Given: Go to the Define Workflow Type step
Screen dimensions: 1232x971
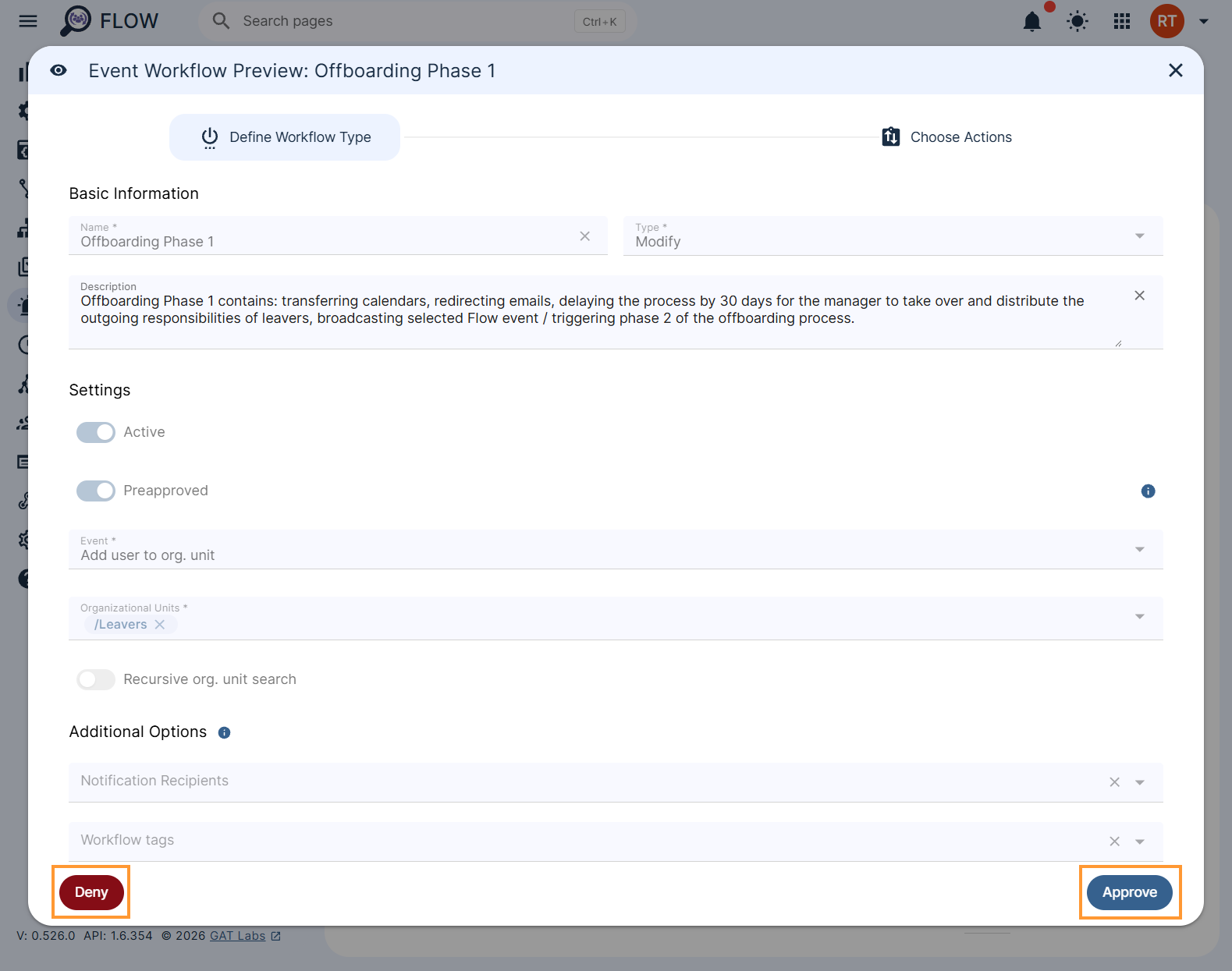Looking at the screenshot, I should [285, 137].
